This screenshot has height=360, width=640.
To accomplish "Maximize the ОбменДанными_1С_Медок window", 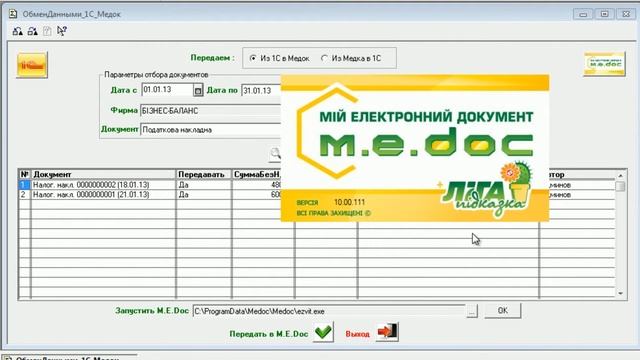I will click(x=604, y=14).
